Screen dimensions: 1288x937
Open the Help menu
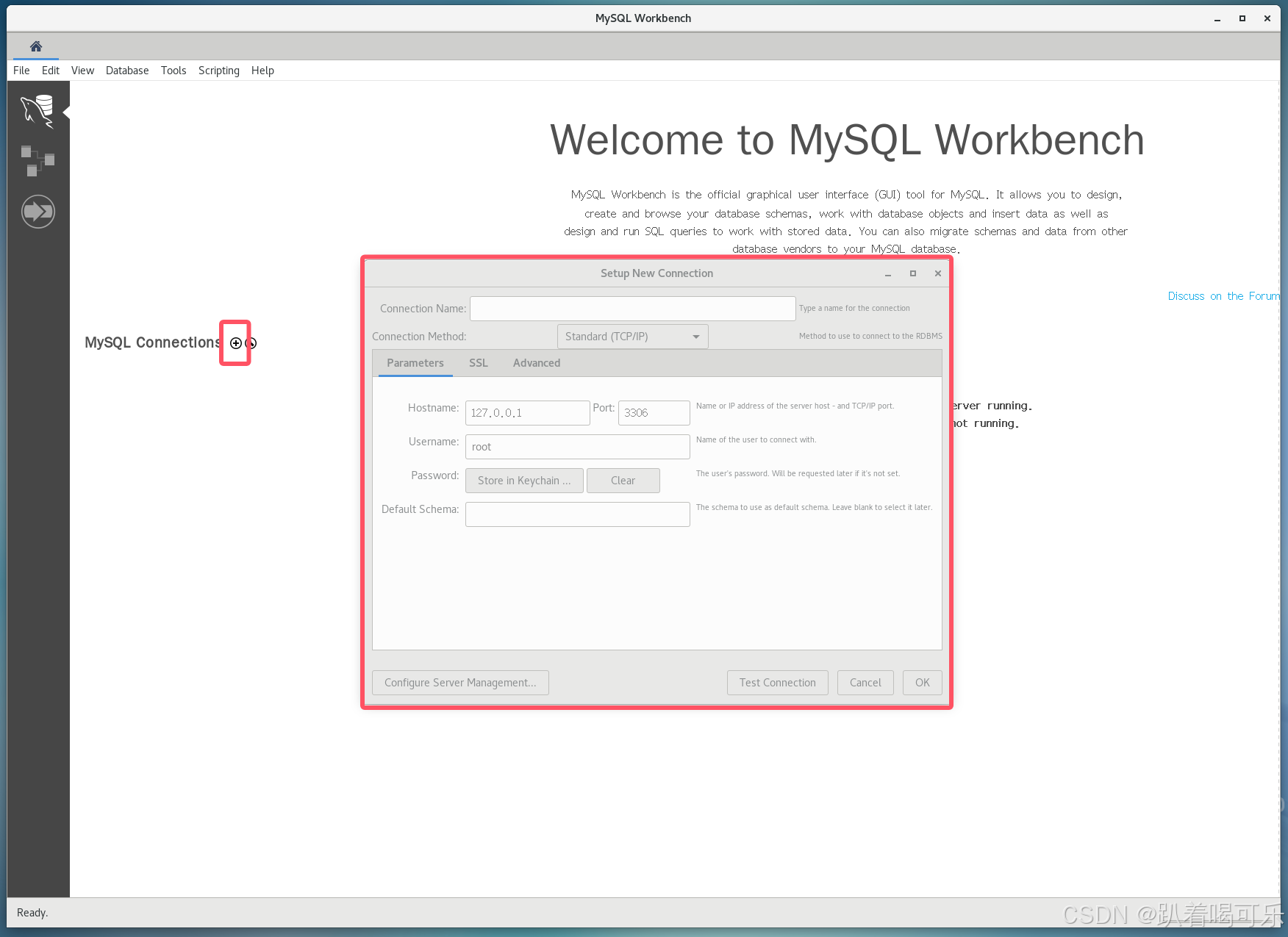click(x=262, y=71)
